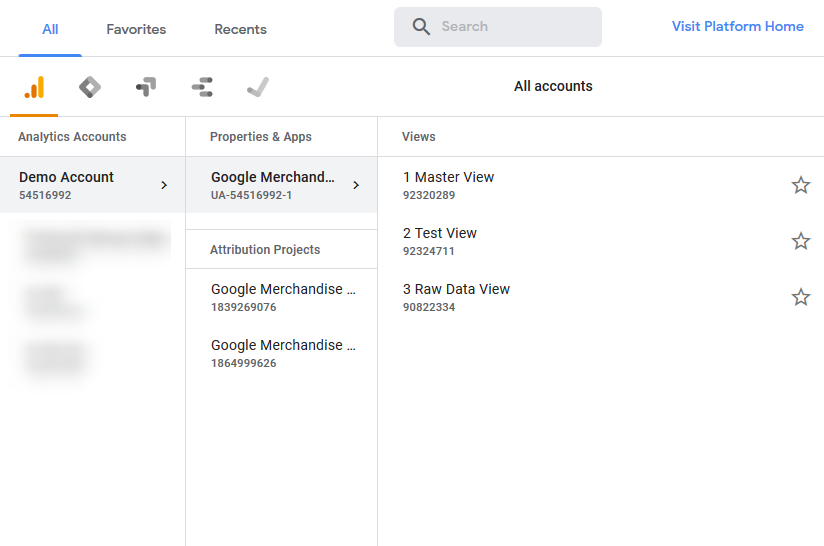The image size is (824, 546).
Task: Open attribution project 1864999626
Action: [282, 353]
